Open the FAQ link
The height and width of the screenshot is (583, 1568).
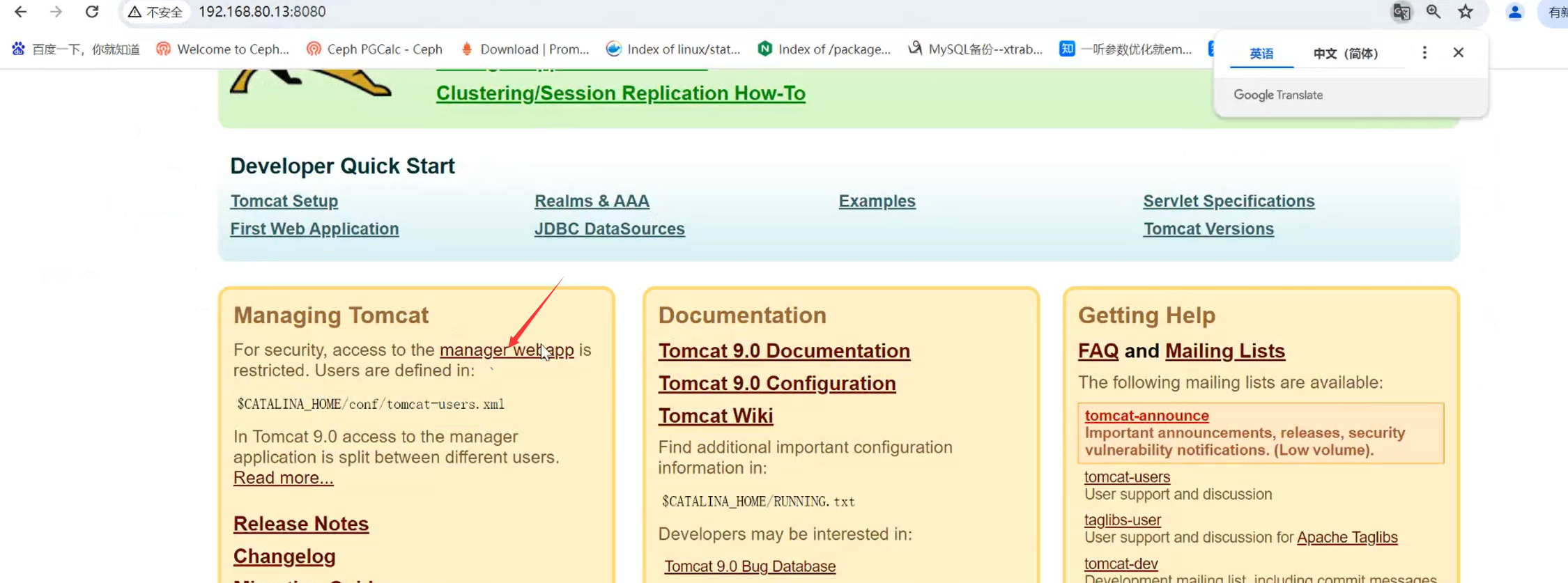click(1098, 351)
